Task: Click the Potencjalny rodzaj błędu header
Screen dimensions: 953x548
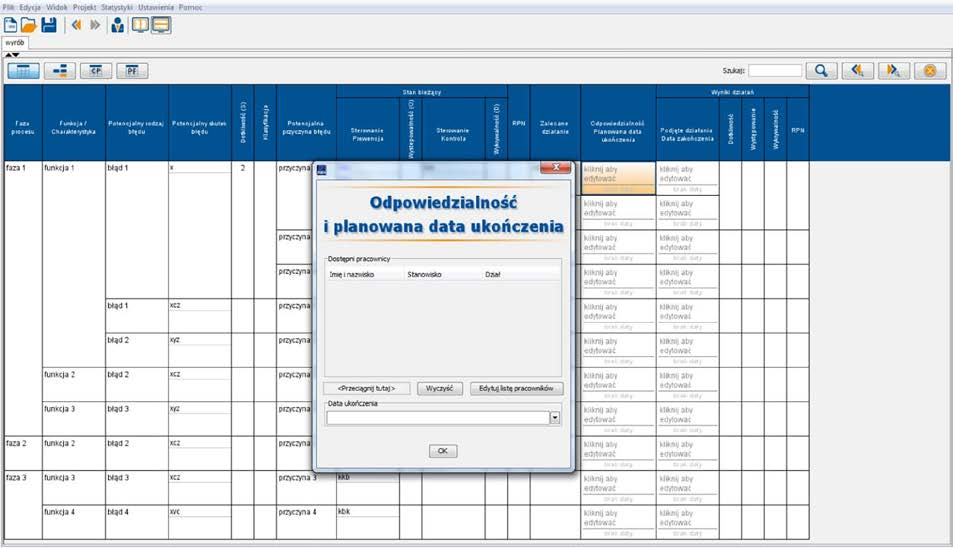Action: click(x=137, y=123)
